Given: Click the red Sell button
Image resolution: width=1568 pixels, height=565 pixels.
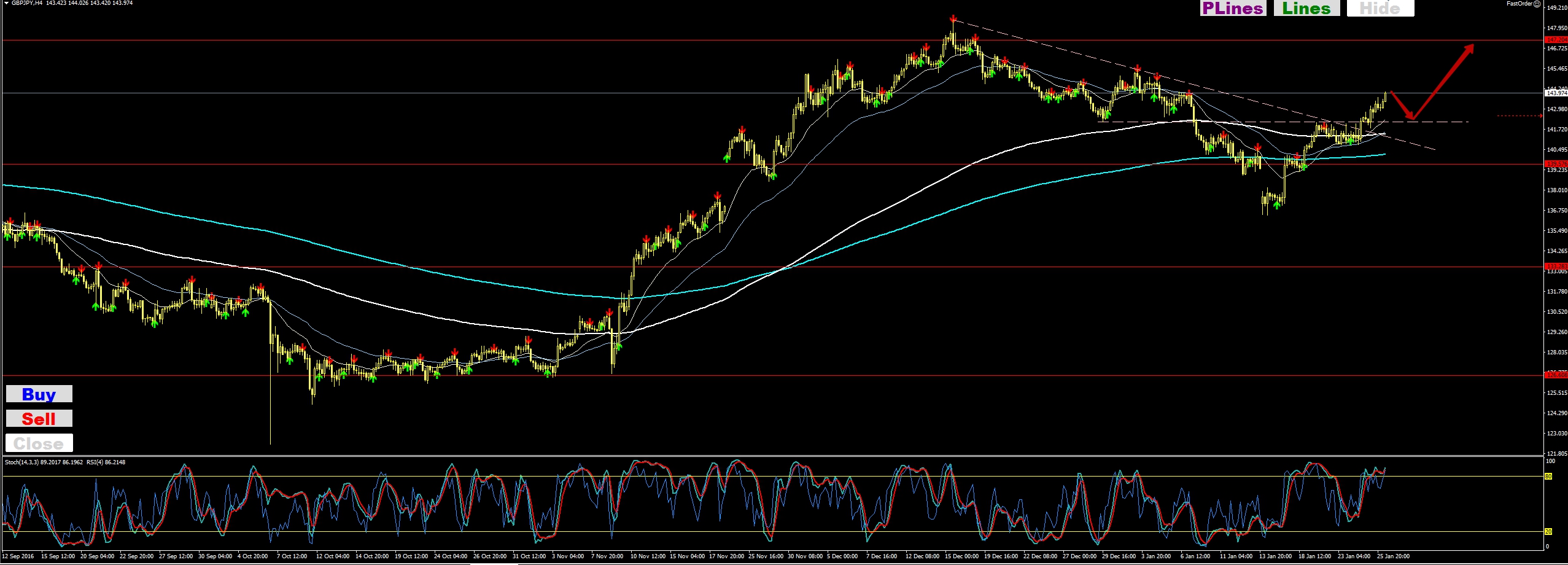Looking at the screenshot, I should 39,418.
